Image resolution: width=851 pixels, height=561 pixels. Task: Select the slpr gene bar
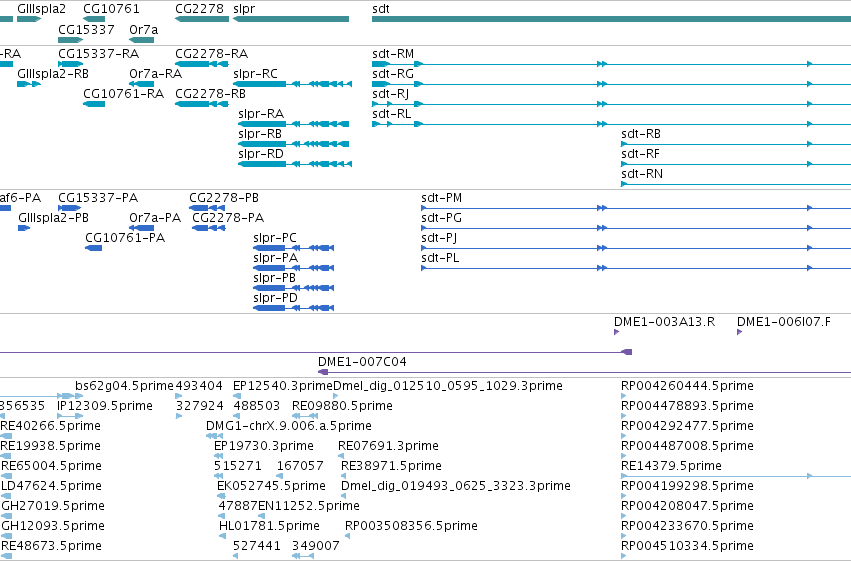click(x=291, y=19)
